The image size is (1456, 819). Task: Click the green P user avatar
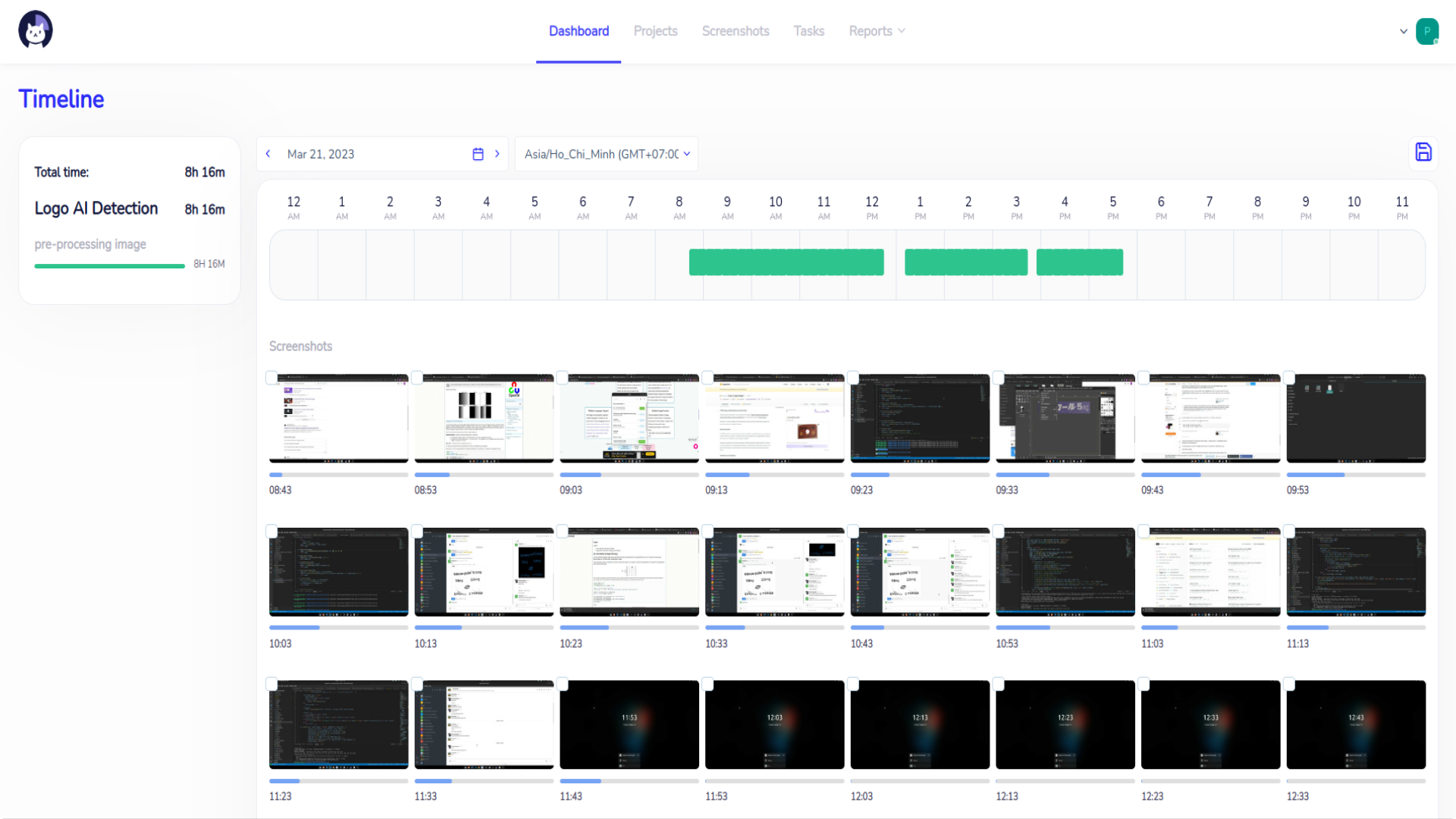click(x=1426, y=31)
